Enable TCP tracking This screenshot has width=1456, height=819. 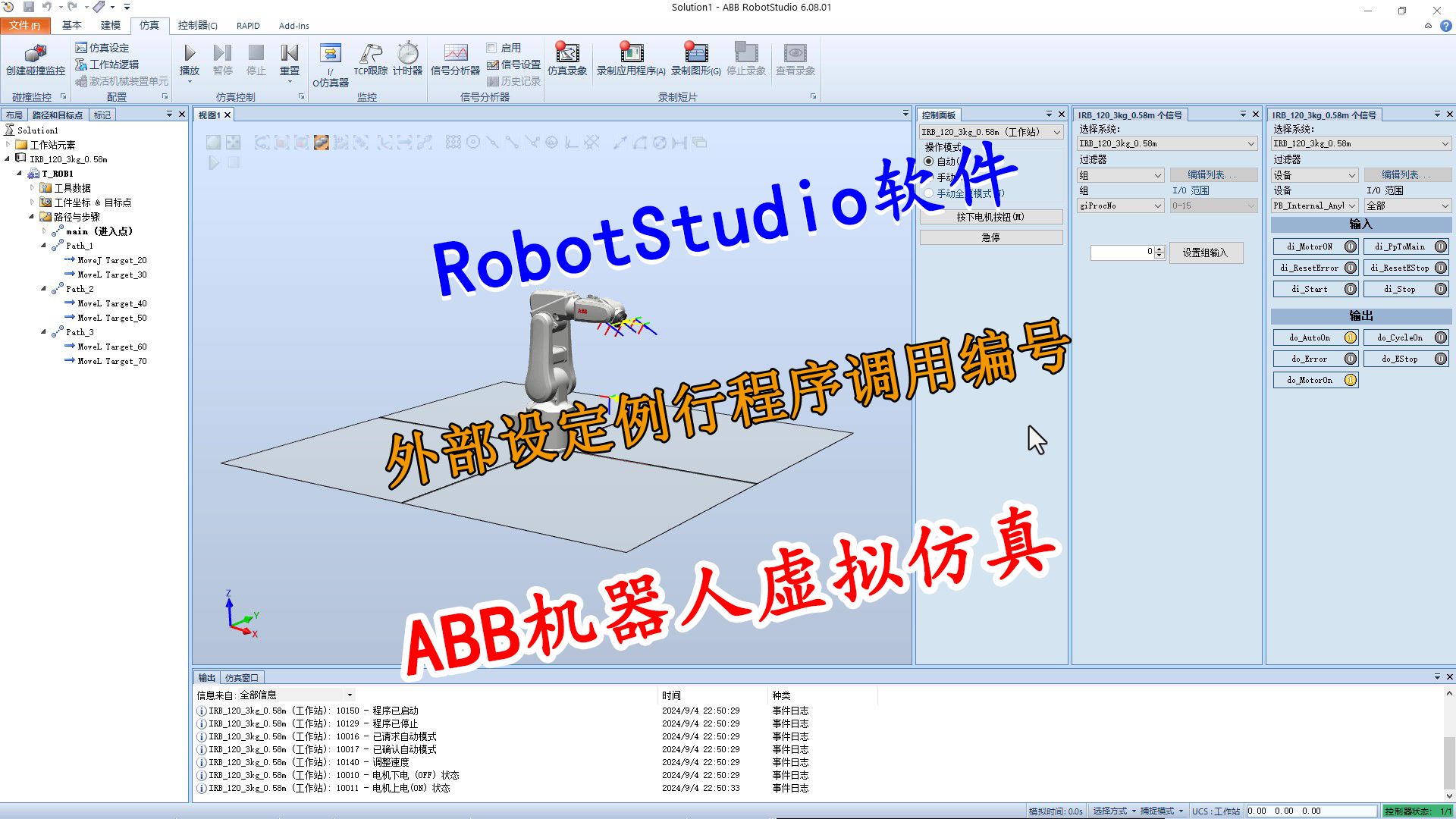point(369,61)
